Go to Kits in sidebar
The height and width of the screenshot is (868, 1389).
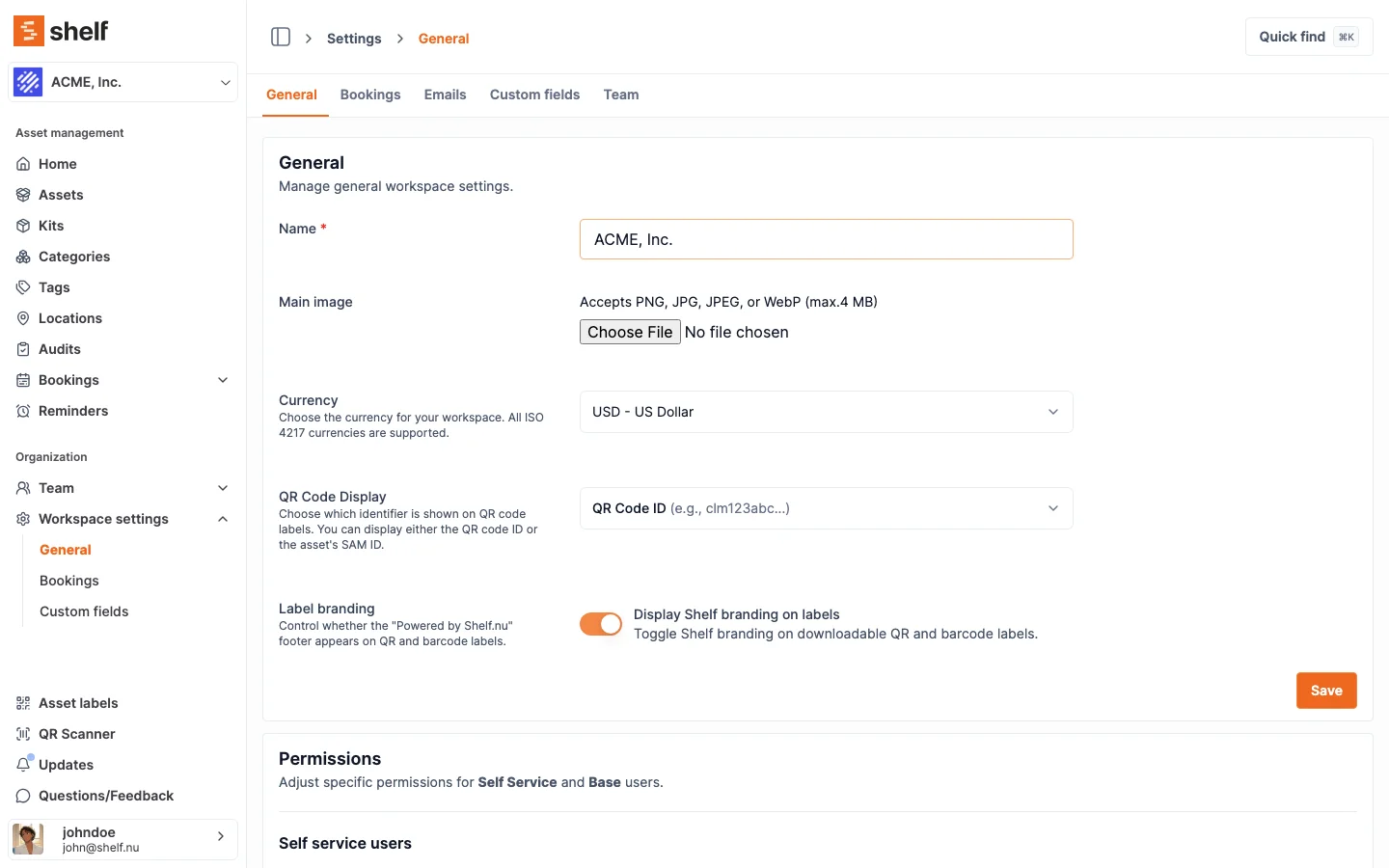coord(51,226)
